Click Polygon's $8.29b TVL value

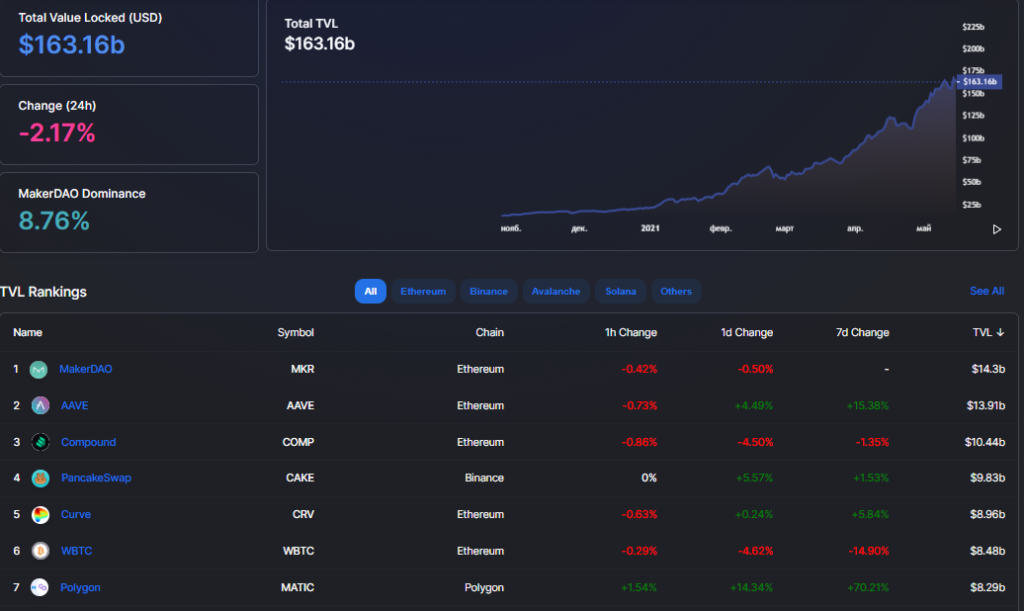coord(987,588)
